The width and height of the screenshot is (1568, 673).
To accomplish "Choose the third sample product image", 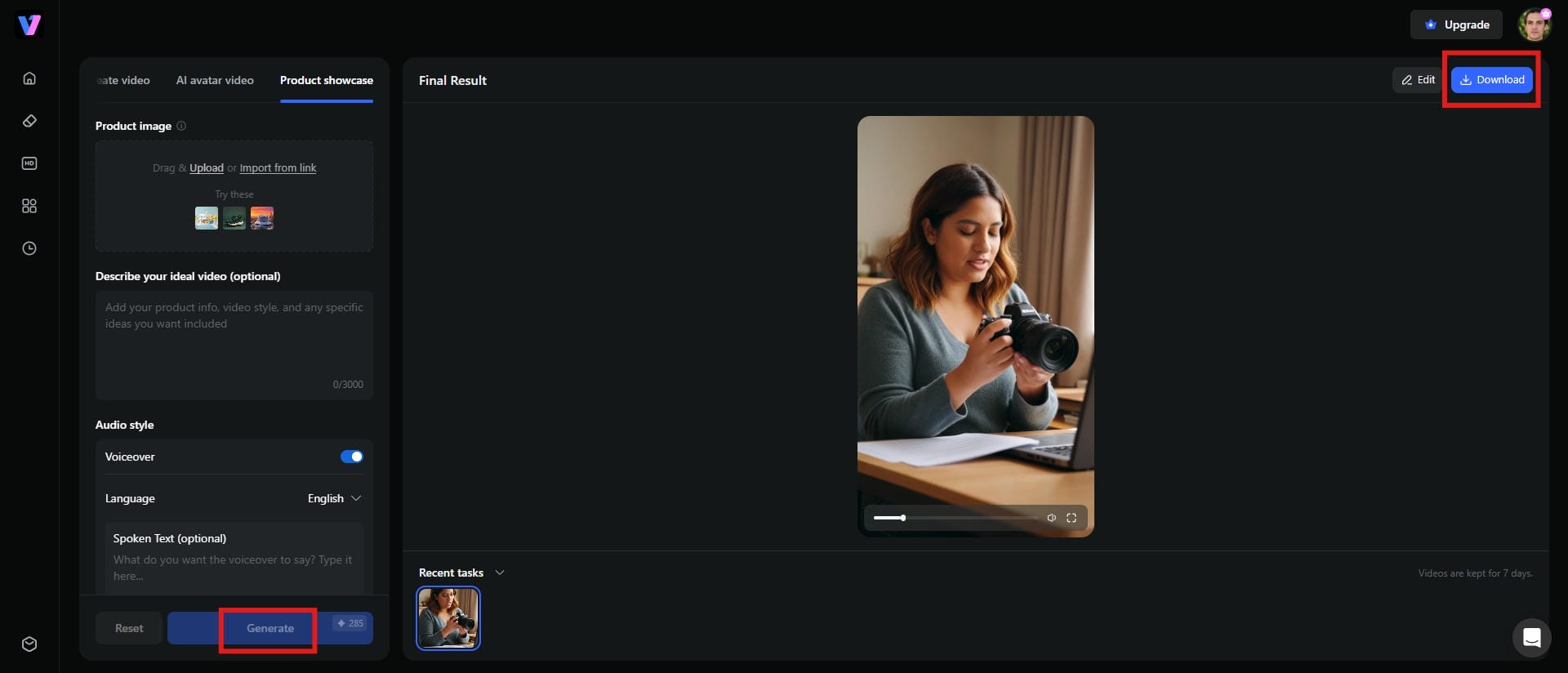I will [x=262, y=218].
